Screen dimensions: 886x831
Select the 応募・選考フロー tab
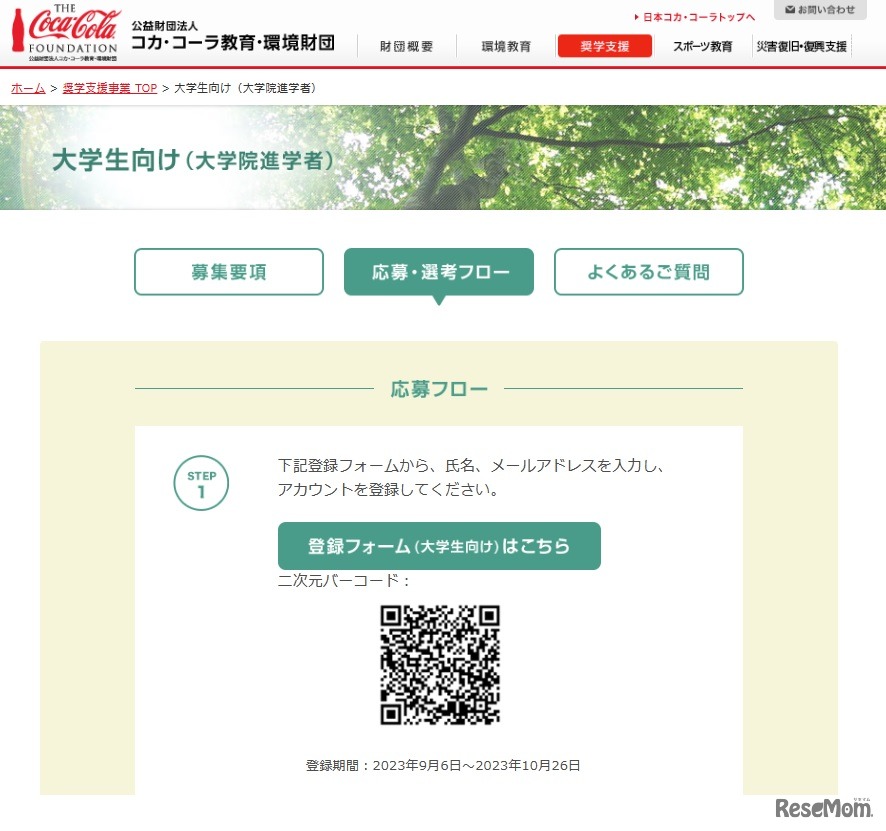[439, 272]
